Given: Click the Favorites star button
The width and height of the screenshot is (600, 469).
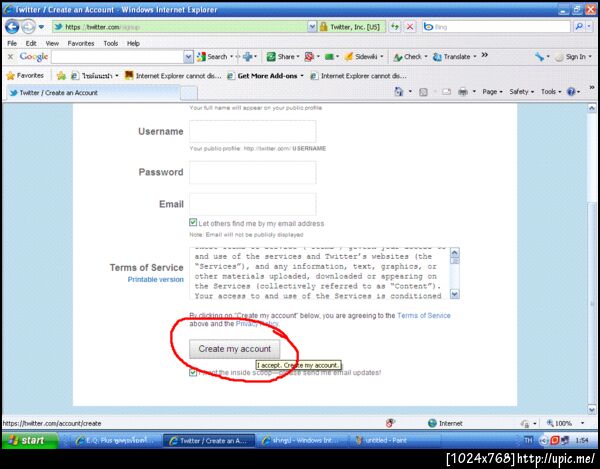Looking at the screenshot, I should coord(25,75).
